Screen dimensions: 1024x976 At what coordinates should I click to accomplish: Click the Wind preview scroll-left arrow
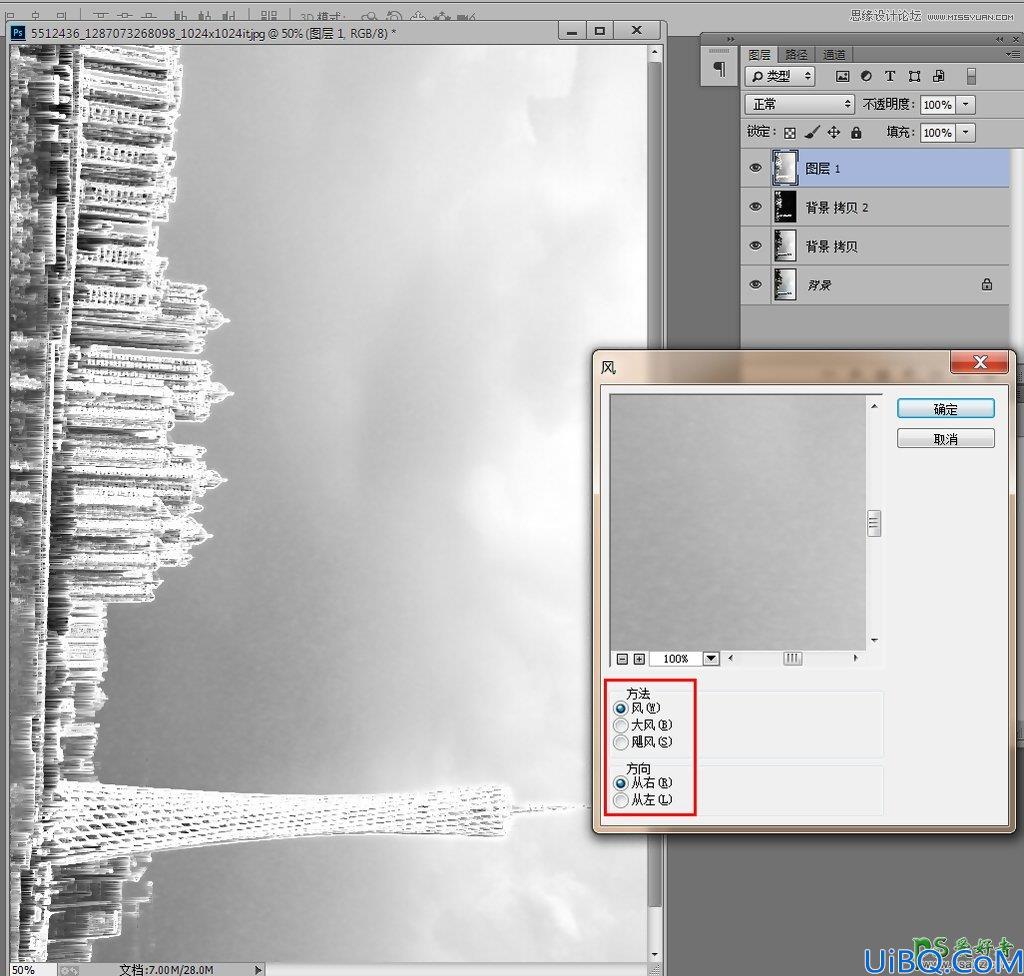731,659
